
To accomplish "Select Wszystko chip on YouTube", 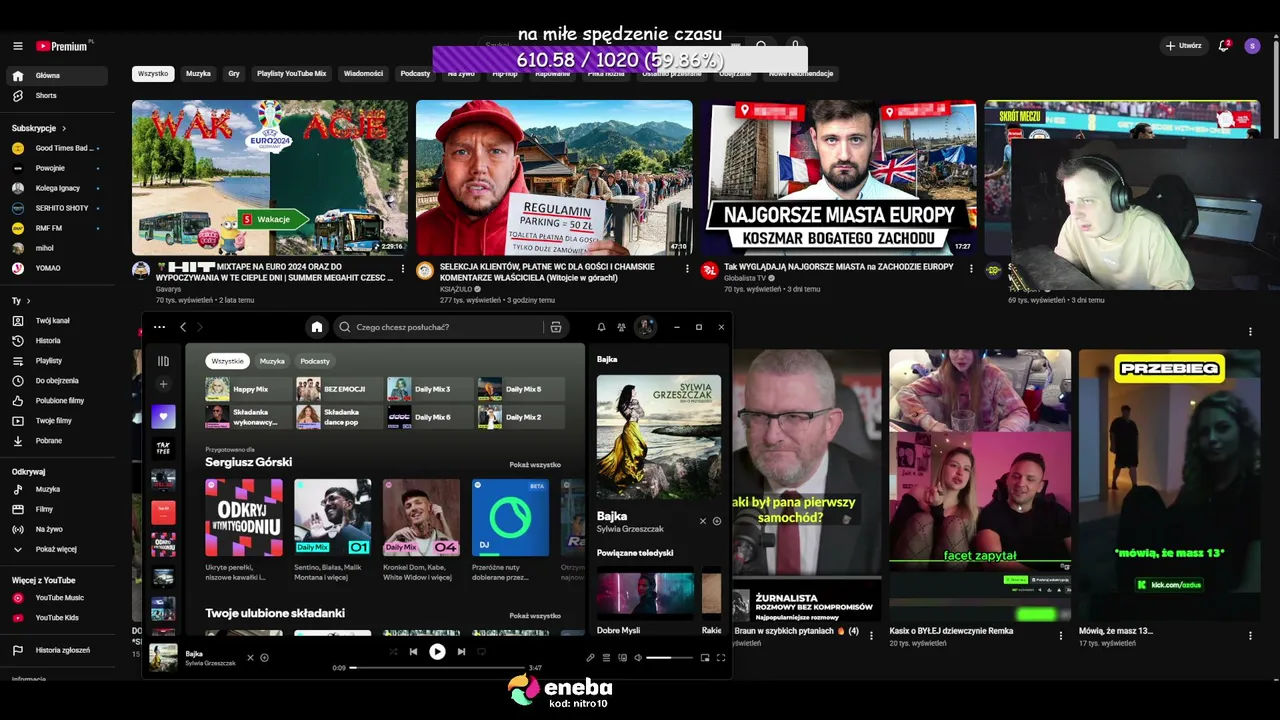I will (153, 74).
